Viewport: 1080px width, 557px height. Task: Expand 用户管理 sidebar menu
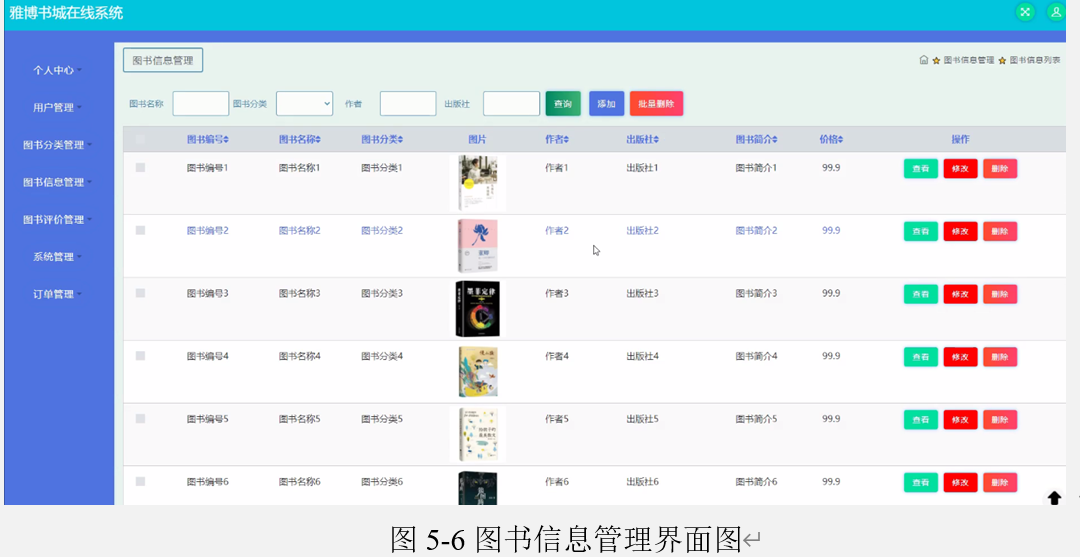tap(58, 107)
